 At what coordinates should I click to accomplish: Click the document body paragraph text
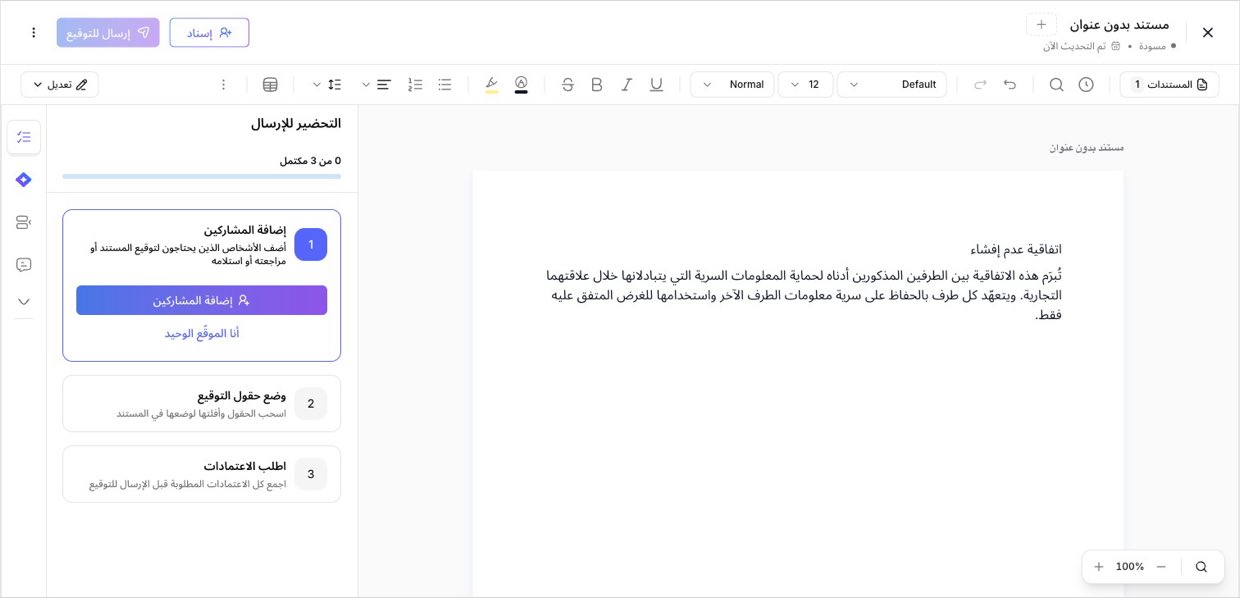tap(804, 295)
